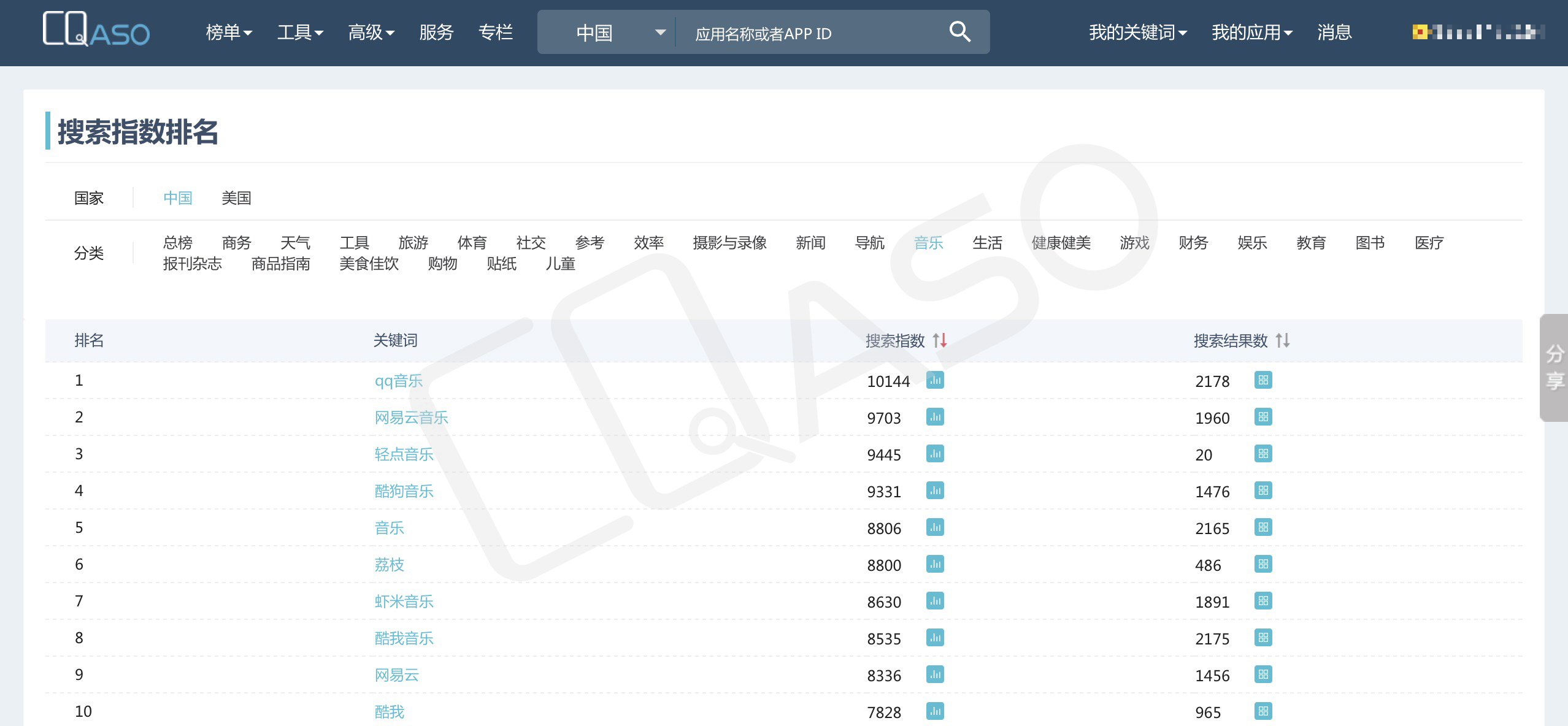Open keyword link 酷我音乐
1568x726 pixels.
[404, 638]
